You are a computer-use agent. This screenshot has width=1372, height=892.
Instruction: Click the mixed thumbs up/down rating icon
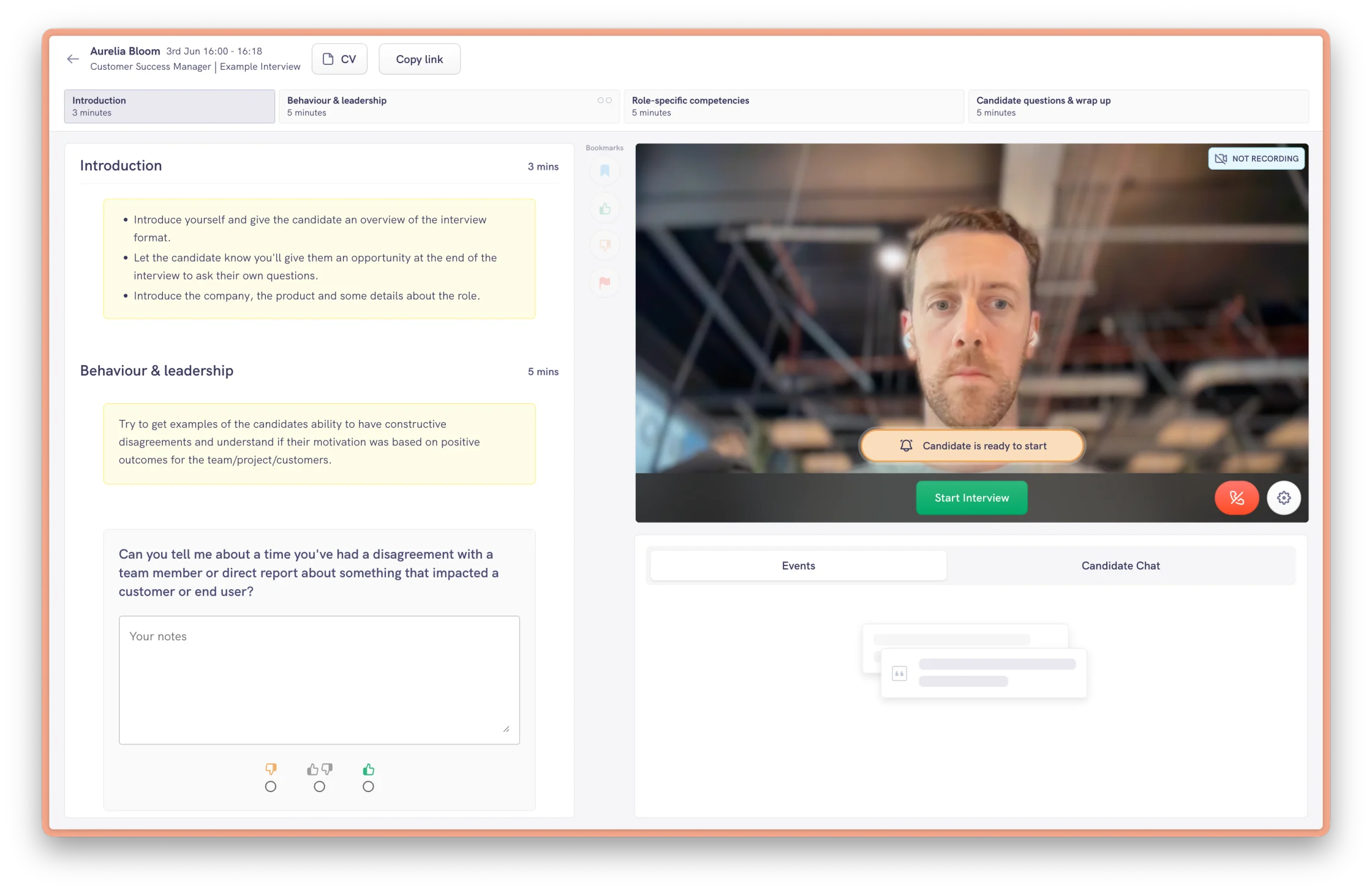[x=320, y=769]
